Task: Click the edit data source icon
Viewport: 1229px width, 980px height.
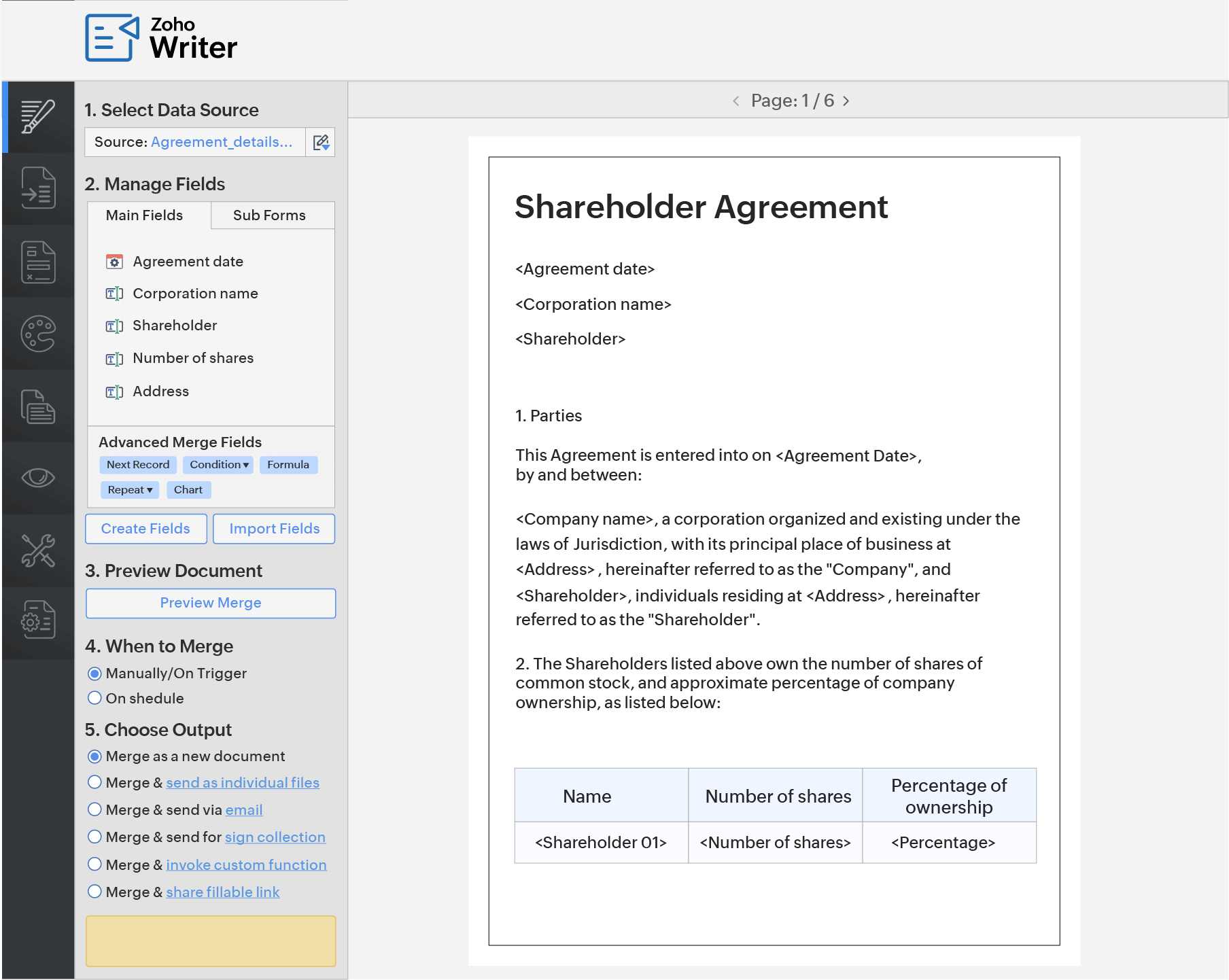Action: click(x=321, y=142)
